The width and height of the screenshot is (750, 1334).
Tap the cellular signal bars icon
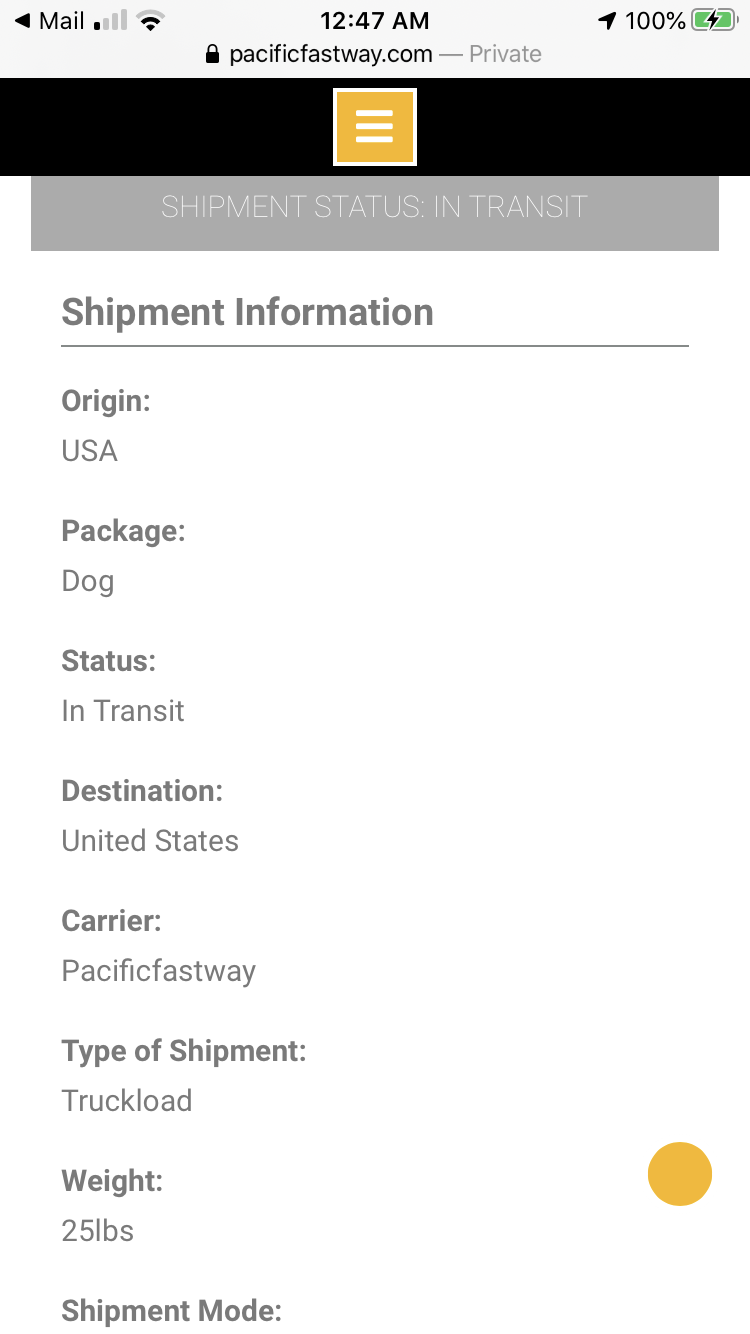pos(111,21)
